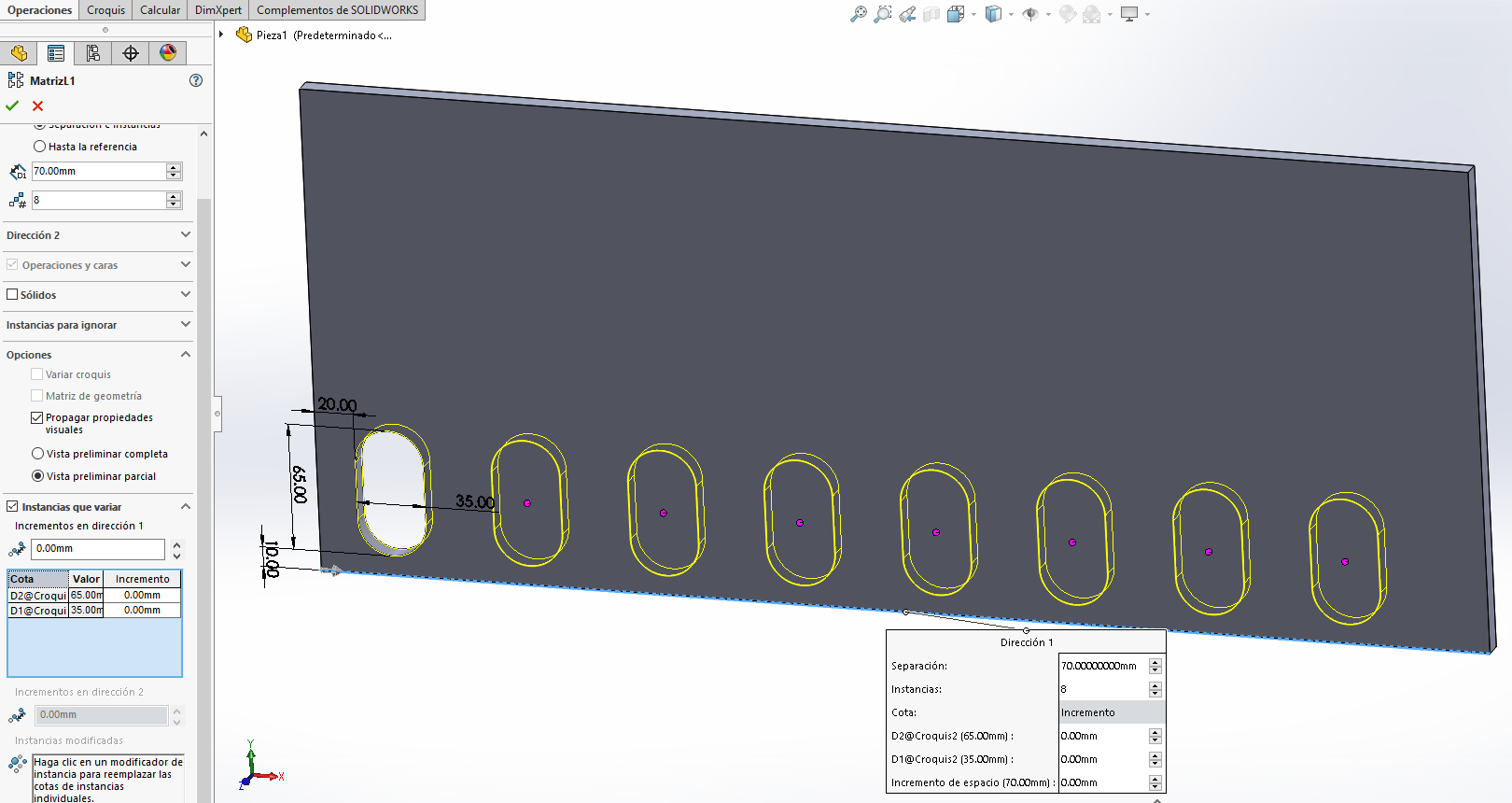
Task: Collapse Instancias que variar section
Action: point(186,506)
